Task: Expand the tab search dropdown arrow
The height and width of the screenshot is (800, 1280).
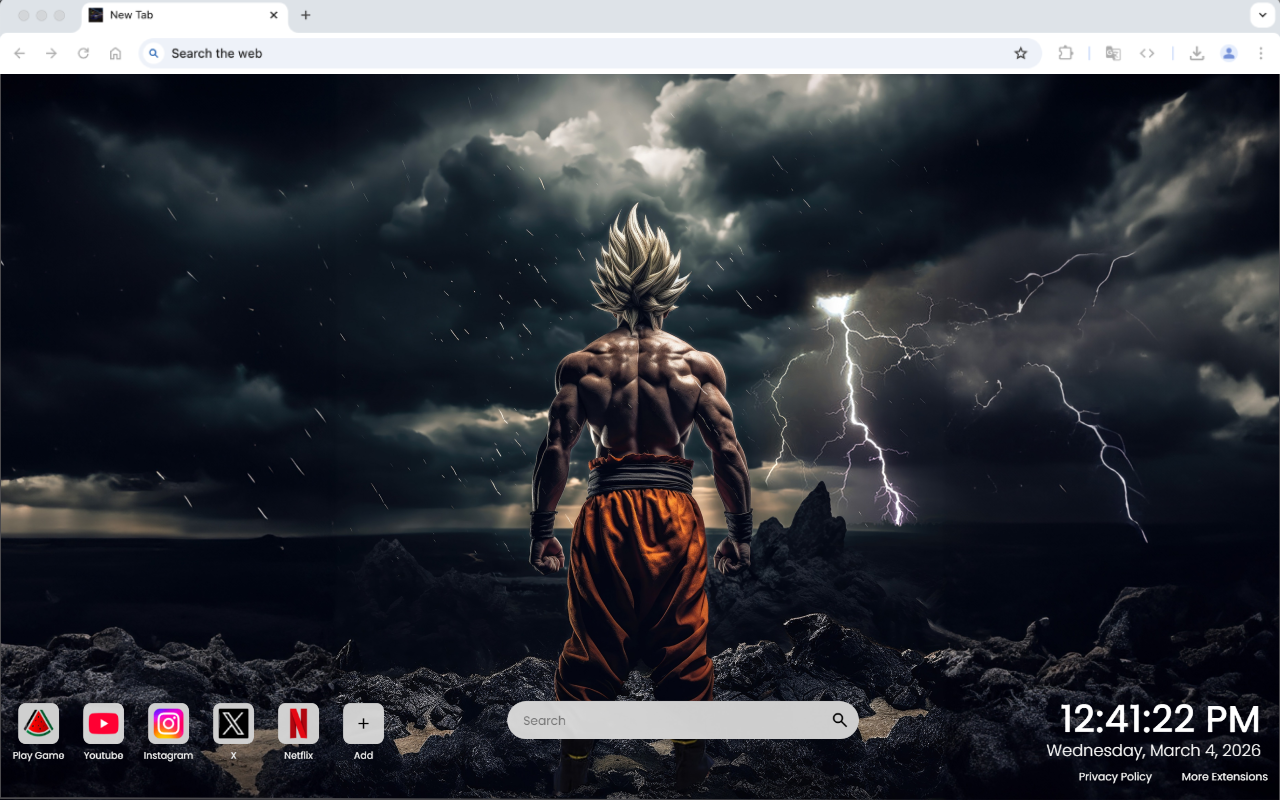Action: click(1261, 15)
